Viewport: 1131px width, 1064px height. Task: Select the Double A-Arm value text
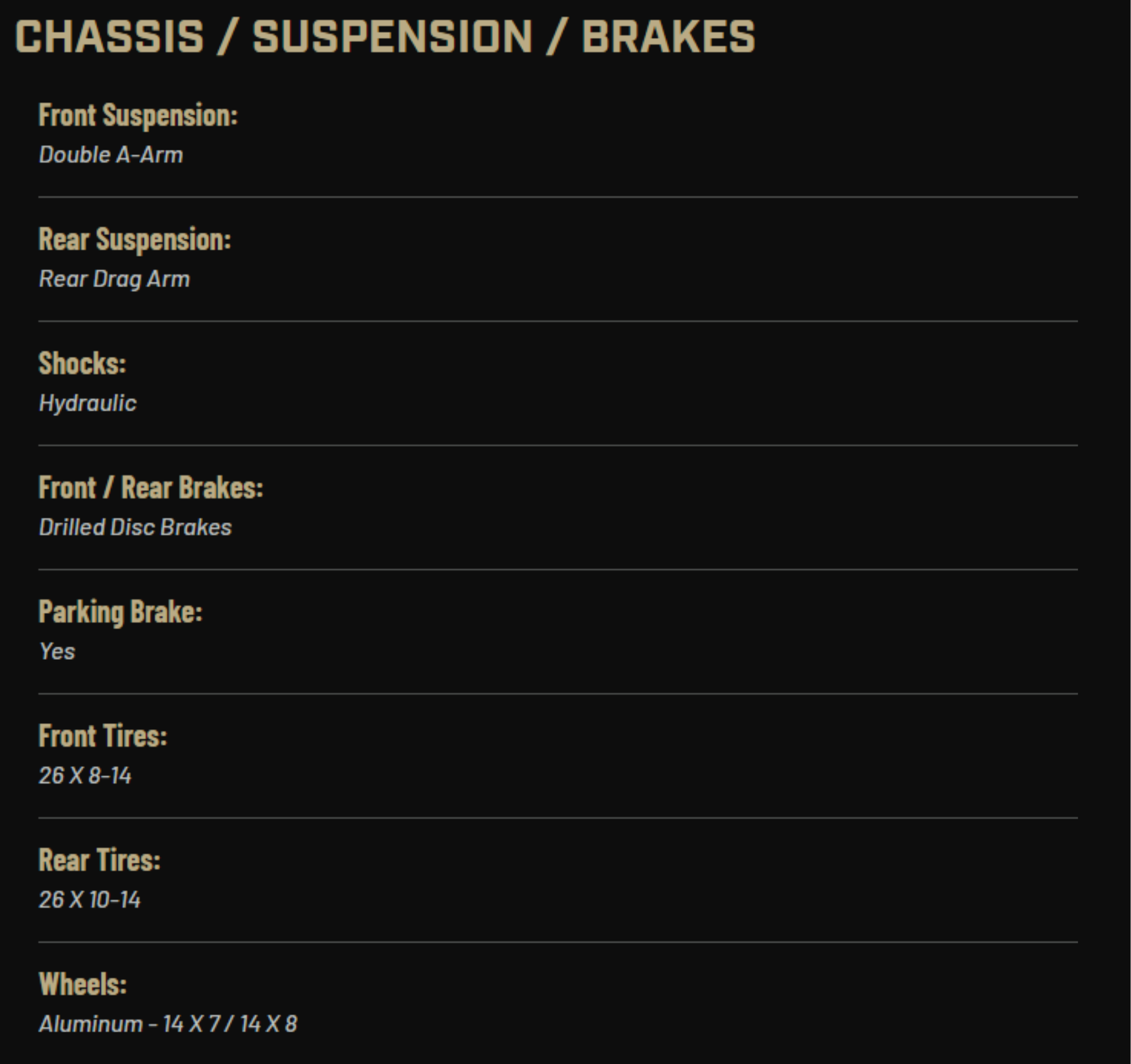111,155
